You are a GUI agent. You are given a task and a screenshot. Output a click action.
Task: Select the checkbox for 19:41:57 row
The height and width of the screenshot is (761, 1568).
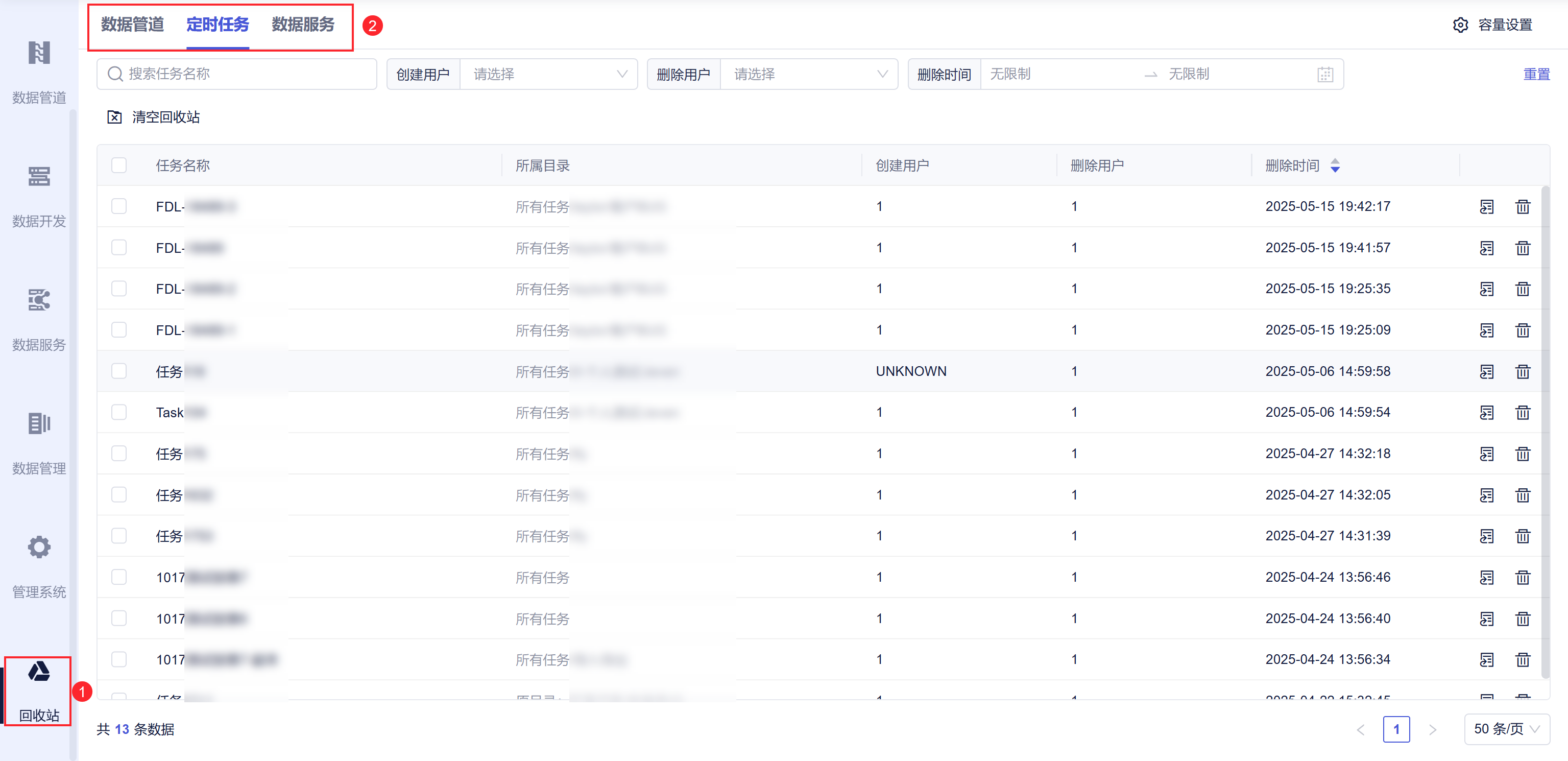click(118, 248)
